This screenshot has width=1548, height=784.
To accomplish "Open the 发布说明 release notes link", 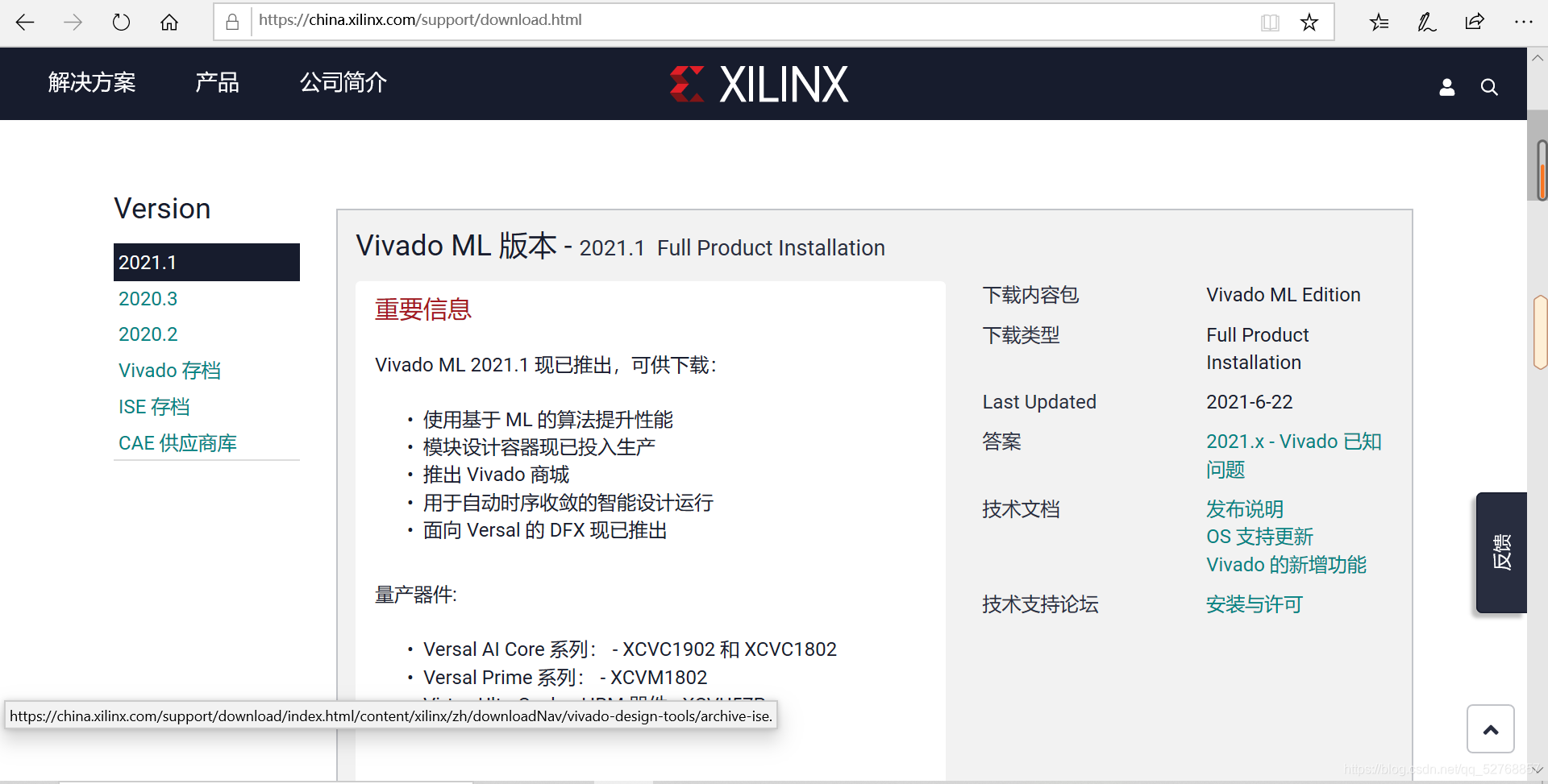I will pyautogui.click(x=1244, y=509).
